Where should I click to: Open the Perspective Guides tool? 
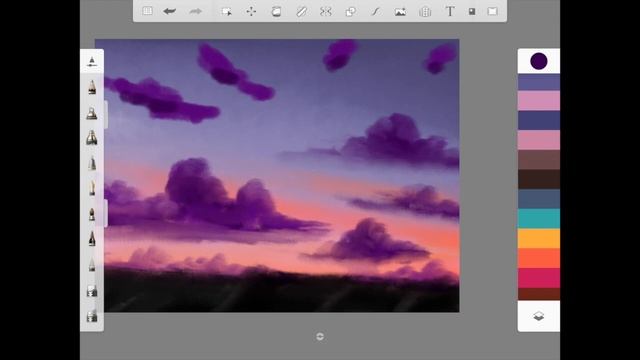point(425,11)
